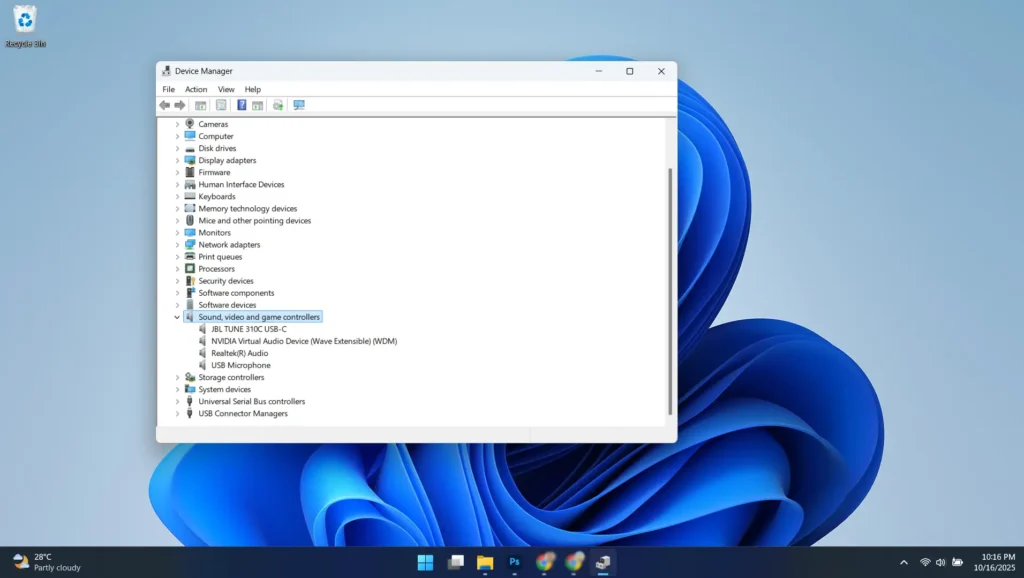Click the Forward navigation arrow in the toolbar

[x=180, y=104]
